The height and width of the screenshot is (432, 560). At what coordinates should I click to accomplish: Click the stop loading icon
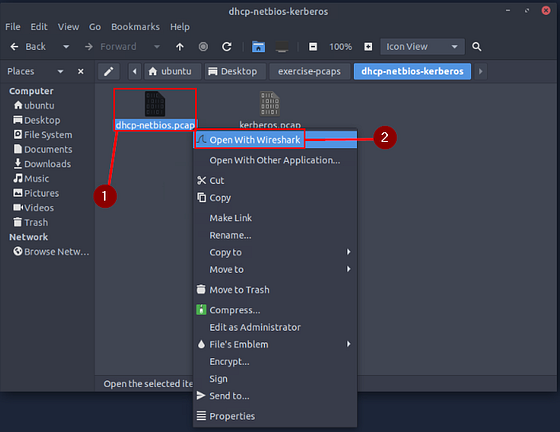tap(203, 47)
